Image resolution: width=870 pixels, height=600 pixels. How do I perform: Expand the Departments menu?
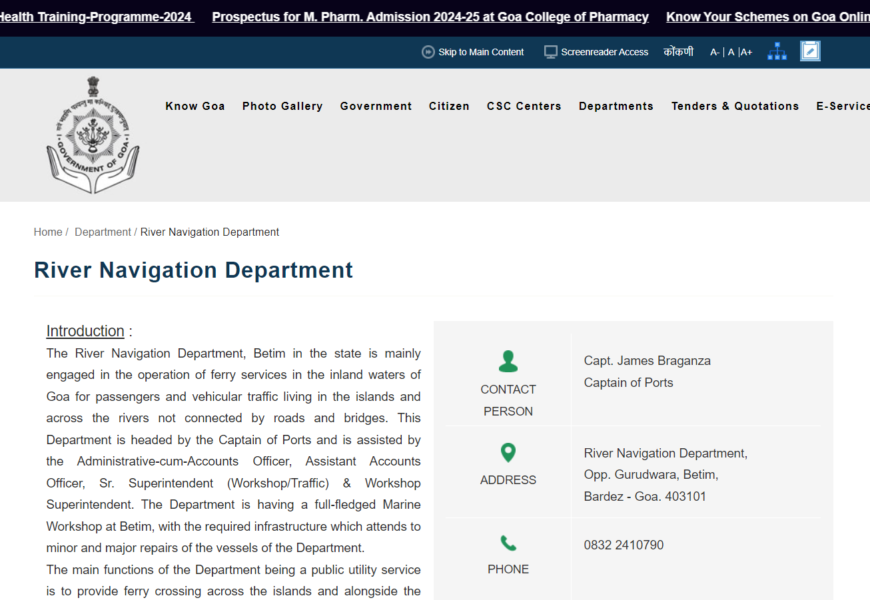point(616,106)
